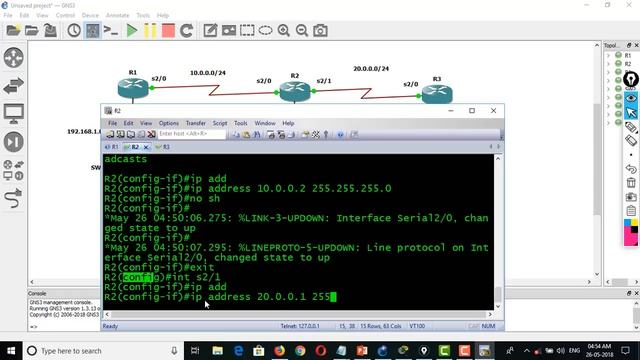640x360 pixels.
Task: Toggle the eye visibility tool in the overlay toolbar
Action: pyautogui.click(x=631, y=98)
